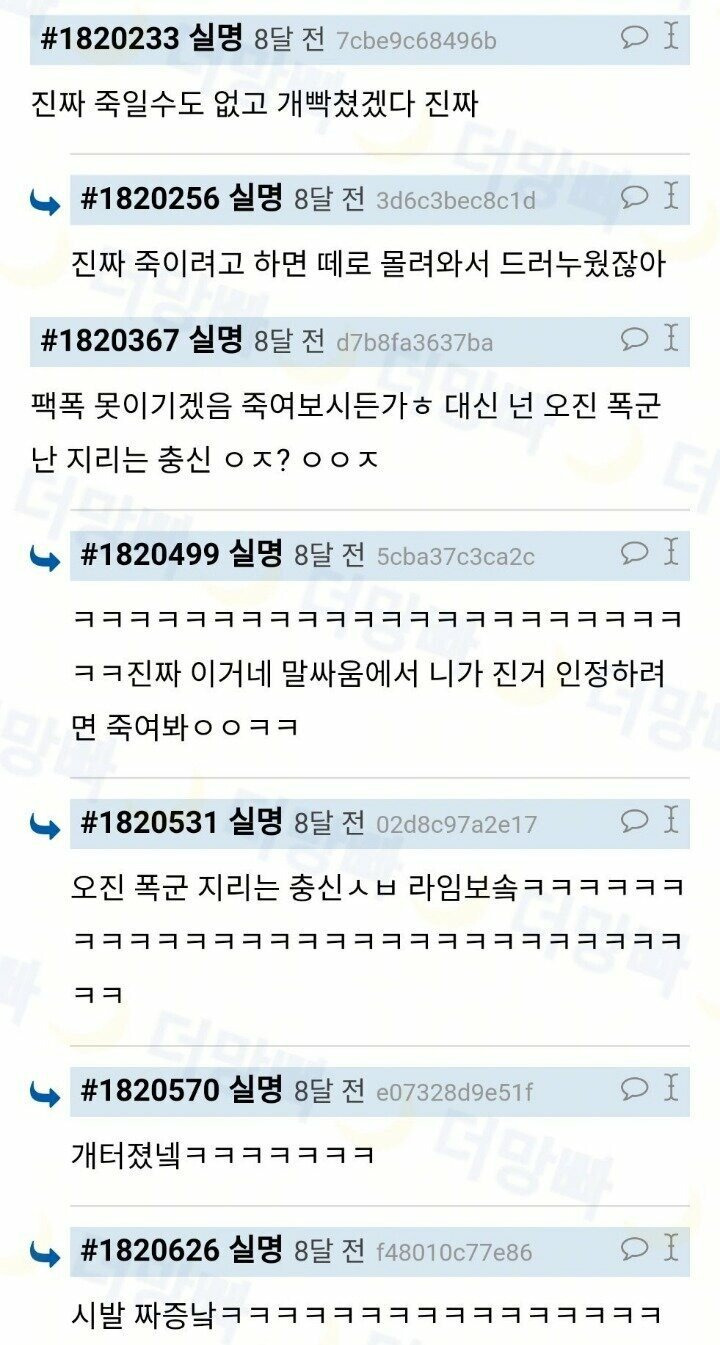The width and height of the screenshot is (720, 1345).
Task: Click the text cursor icon on comment #1820531
Action: coord(671,821)
